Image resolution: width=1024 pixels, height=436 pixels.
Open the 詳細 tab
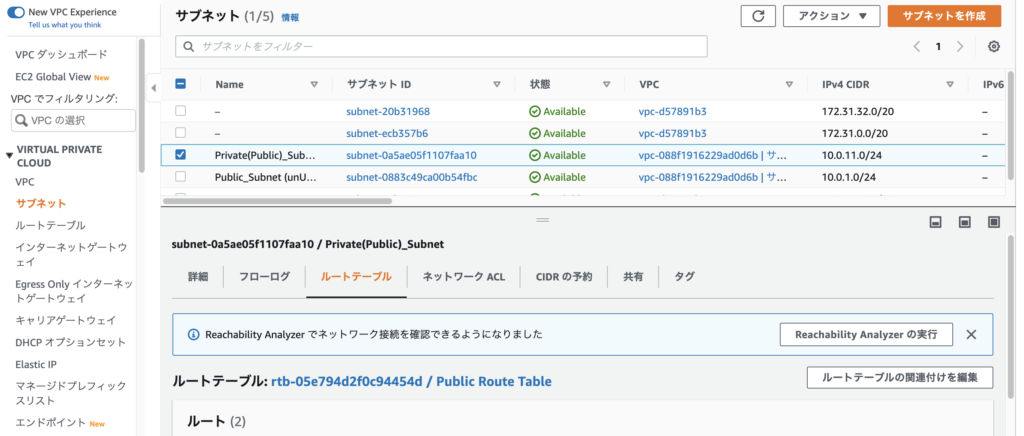pyautogui.click(x=198, y=277)
